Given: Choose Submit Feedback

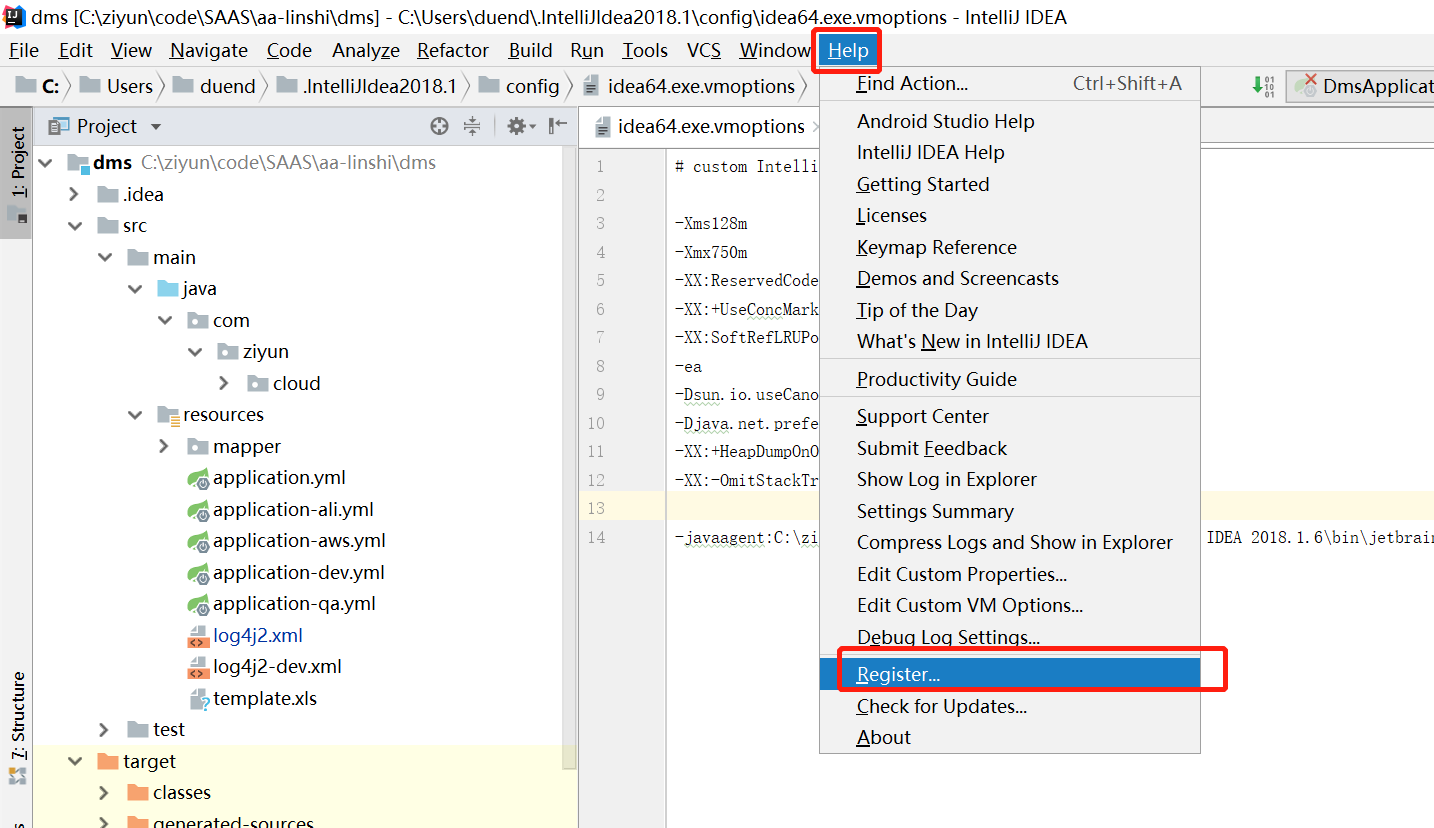Looking at the screenshot, I should 1010,448.
